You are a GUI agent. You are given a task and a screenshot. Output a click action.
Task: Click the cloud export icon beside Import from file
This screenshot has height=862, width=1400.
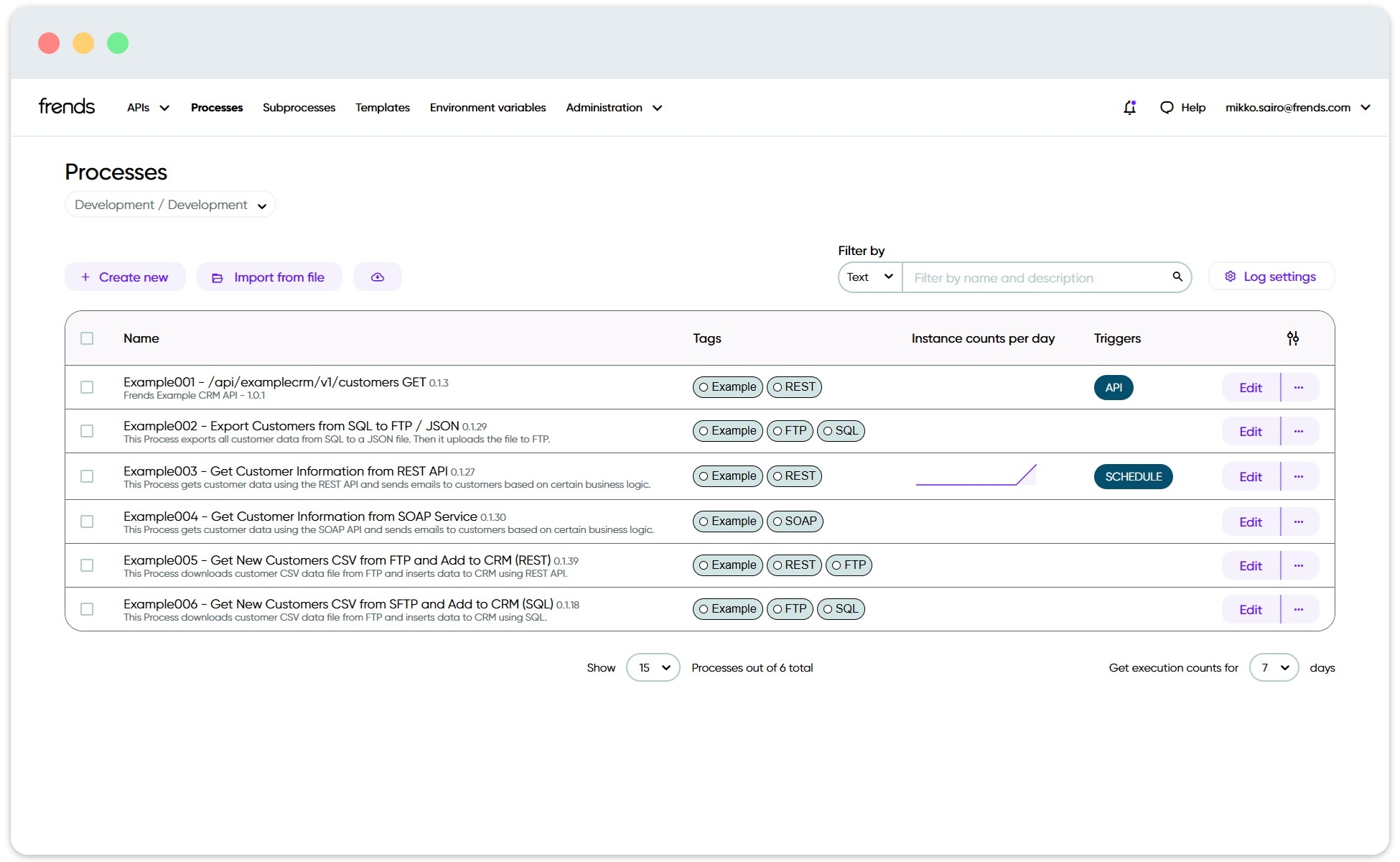coord(378,277)
